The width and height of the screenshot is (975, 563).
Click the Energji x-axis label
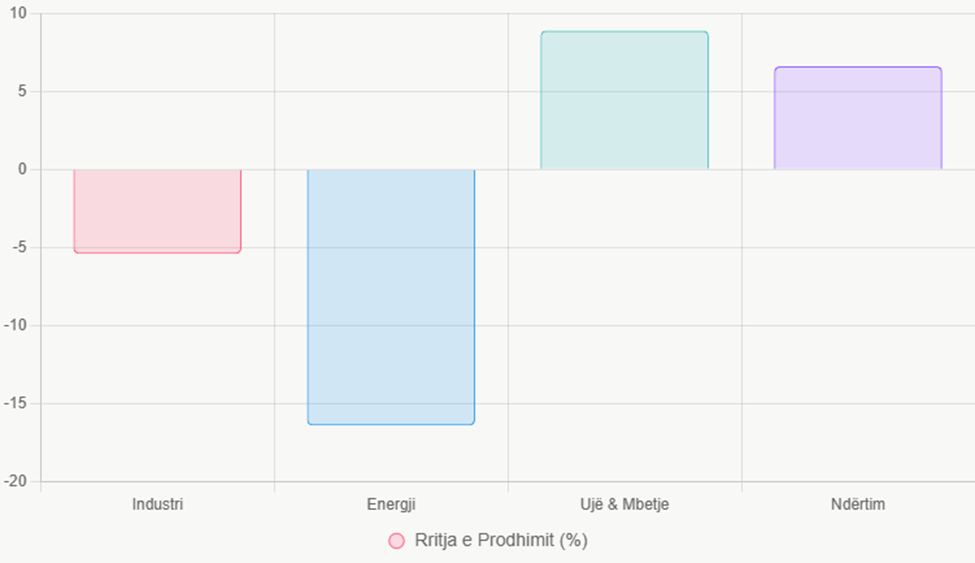click(x=391, y=504)
